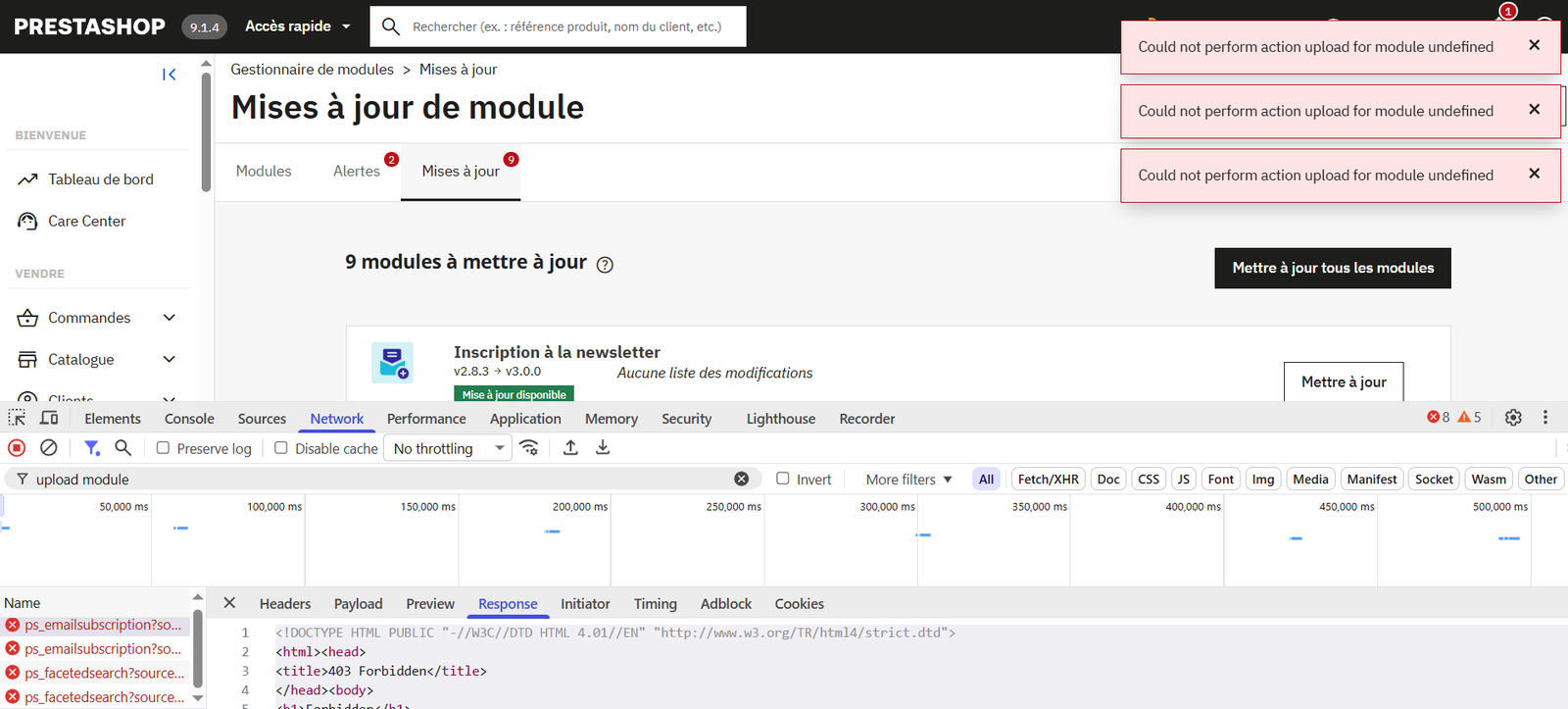
Task: Click the help icon beside modules à mettre à jour
Action: point(606,265)
